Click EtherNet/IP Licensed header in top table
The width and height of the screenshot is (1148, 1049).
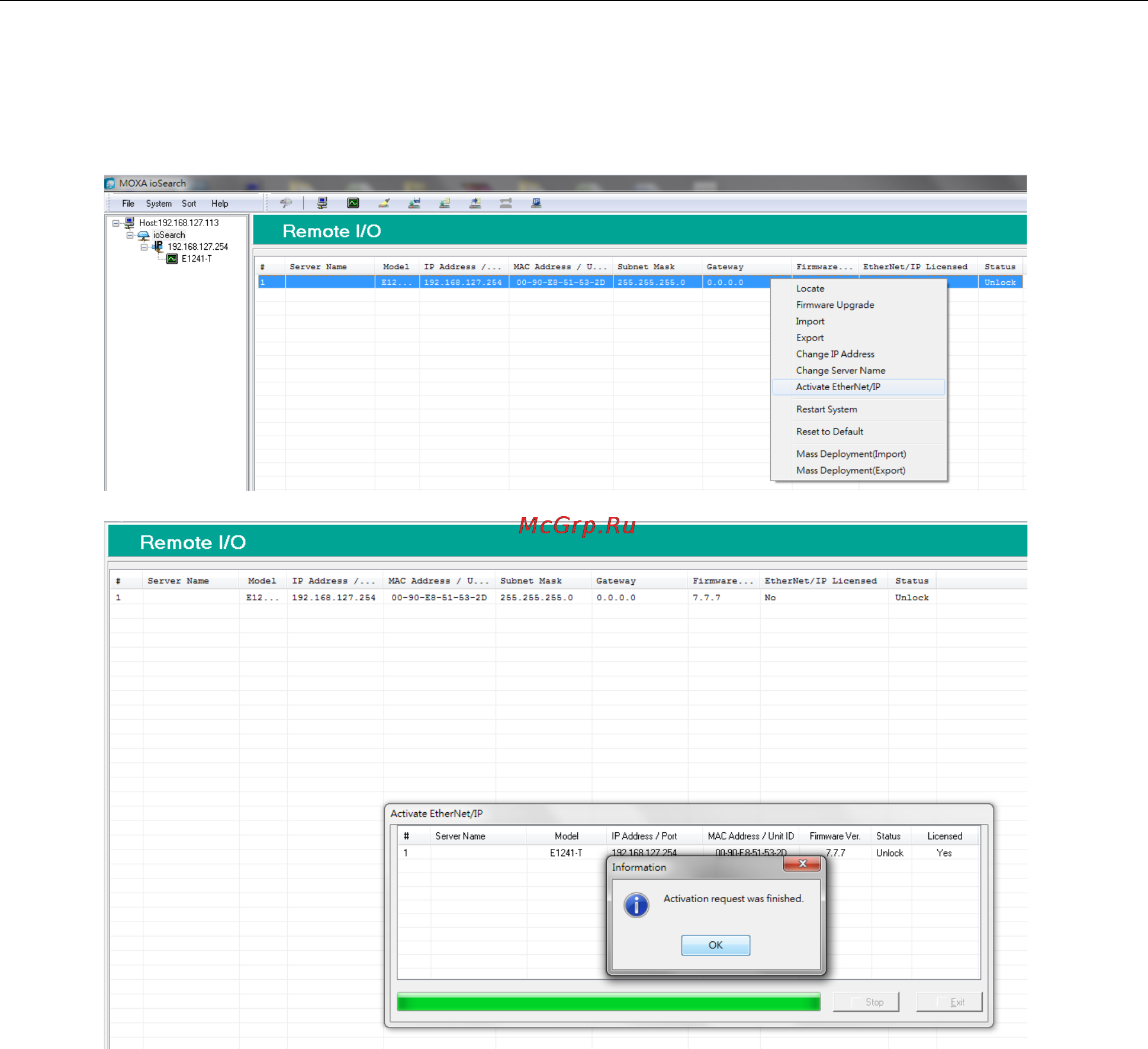click(x=915, y=267)
